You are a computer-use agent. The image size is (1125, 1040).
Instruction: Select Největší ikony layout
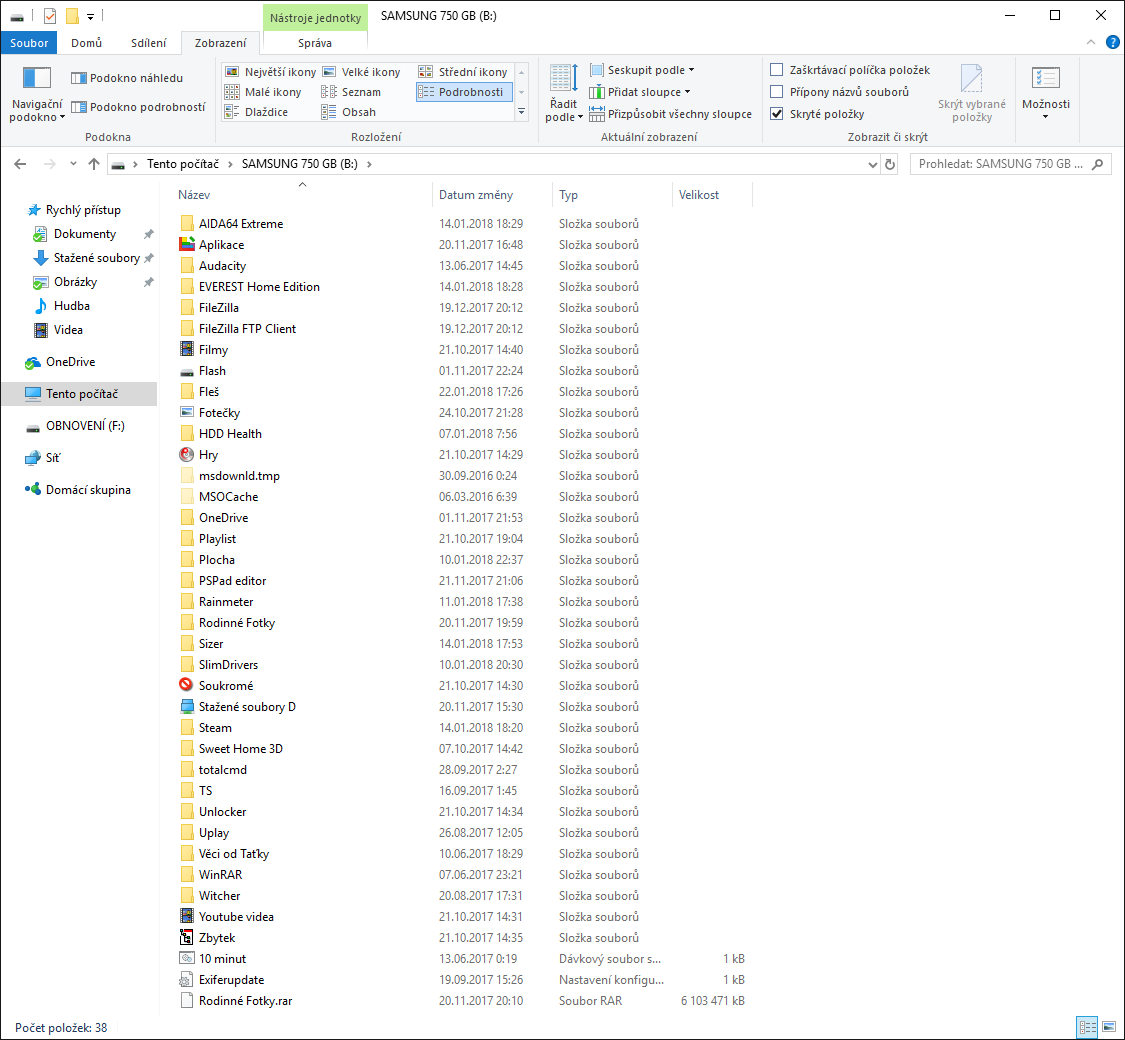click(270, 72)
